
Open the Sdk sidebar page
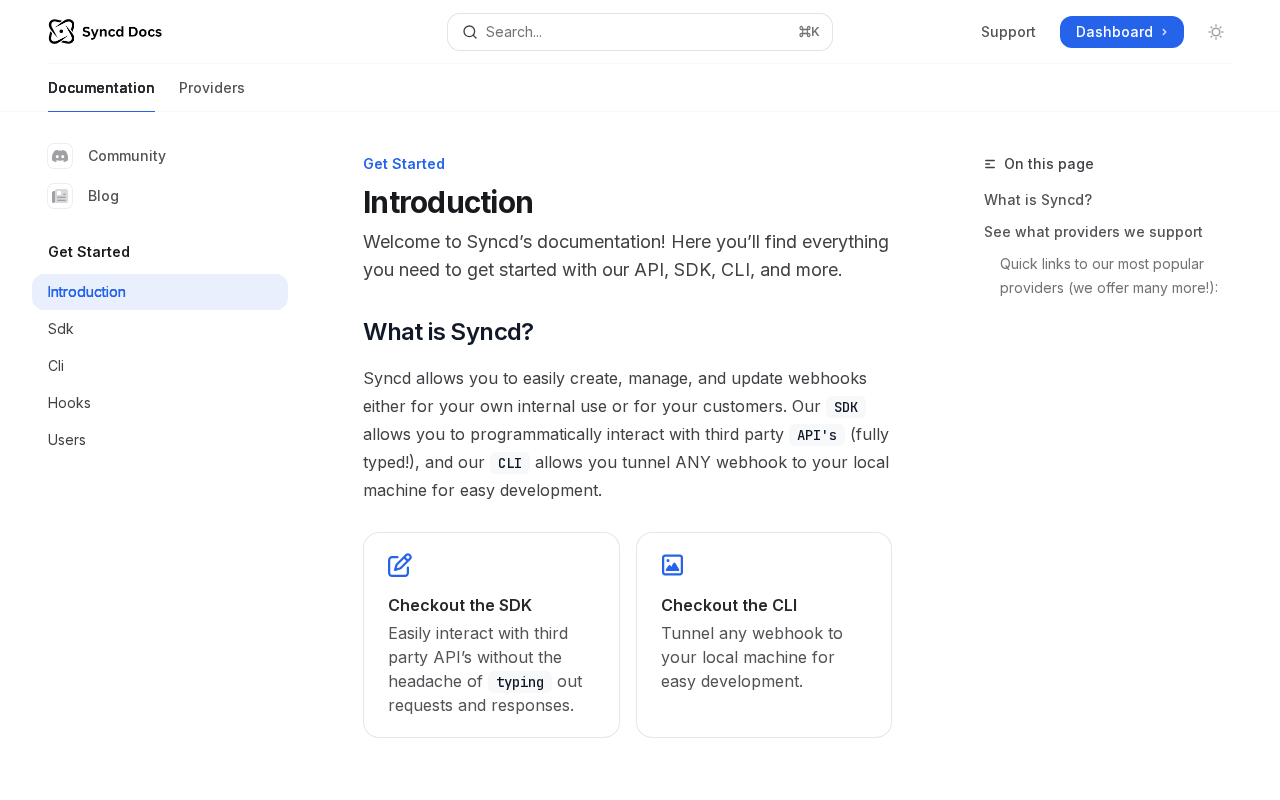pyautogui.click(x=61, y=329)
